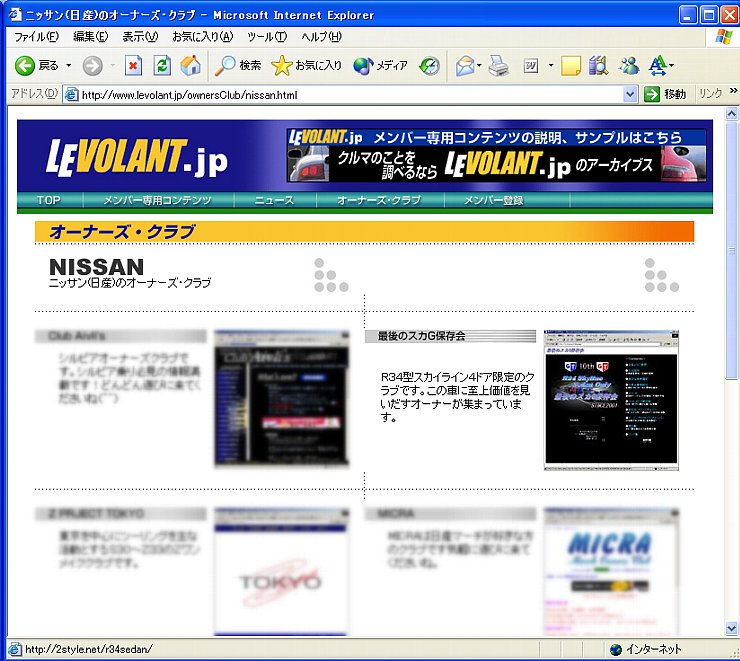Image resolution: width=740 pixels, height=661 pixels.
Task: Click the Forward arrow button
Action: click(92, 66)
